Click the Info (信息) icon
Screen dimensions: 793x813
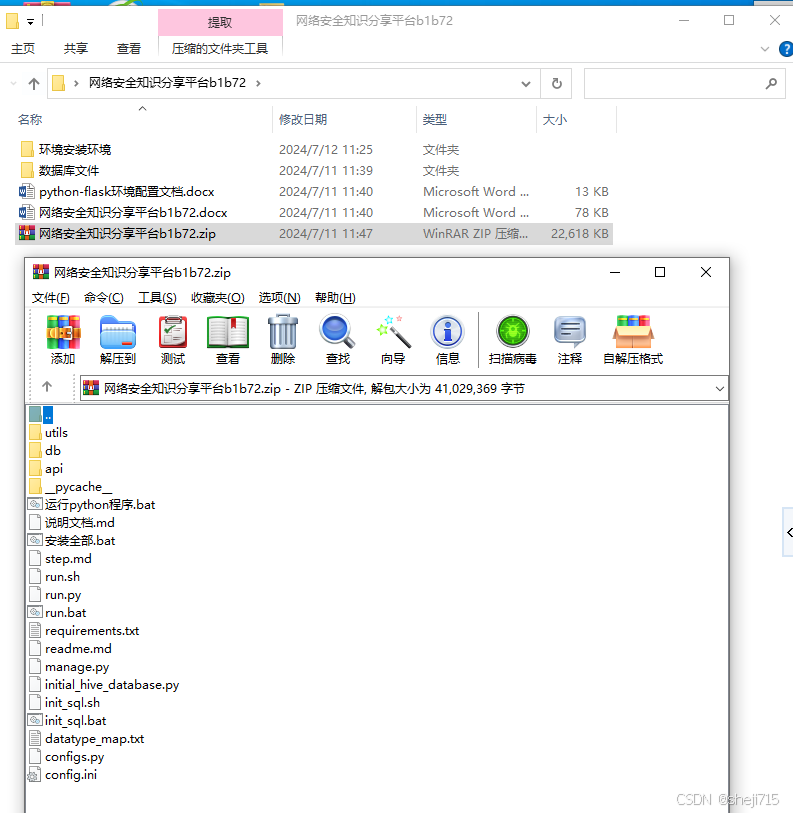(x=448, y=340)
